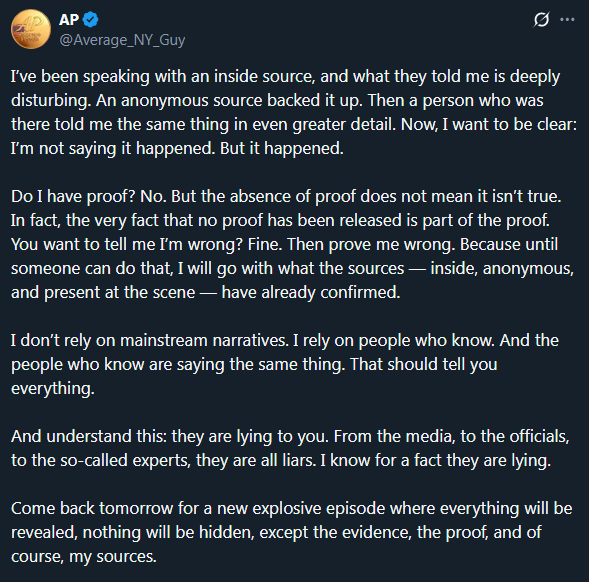
Task: Click the sentence "But it happened."
Action: click(x=282, y=148)
